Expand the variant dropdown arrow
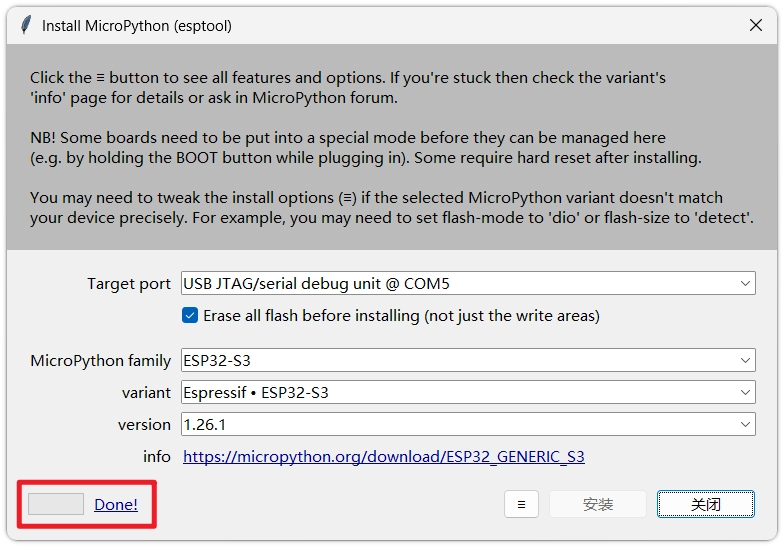784x547 pixels. click(x=746, y=393)
